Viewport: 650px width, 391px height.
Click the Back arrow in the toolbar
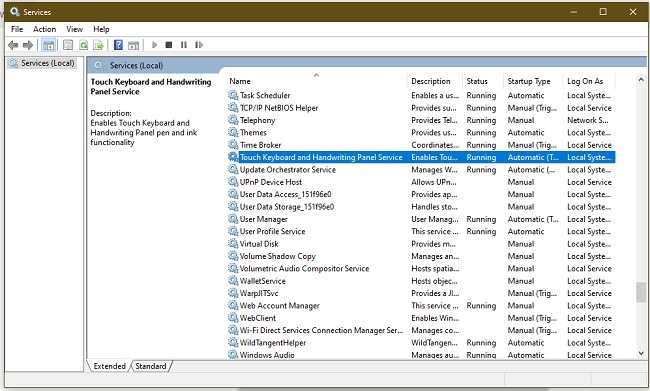(x=13, y=45)
